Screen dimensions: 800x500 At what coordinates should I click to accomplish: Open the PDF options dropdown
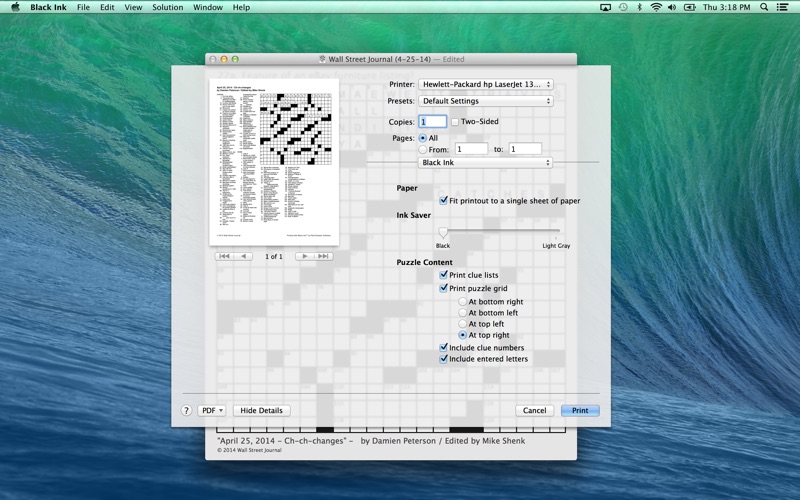[x=212, y=410]
